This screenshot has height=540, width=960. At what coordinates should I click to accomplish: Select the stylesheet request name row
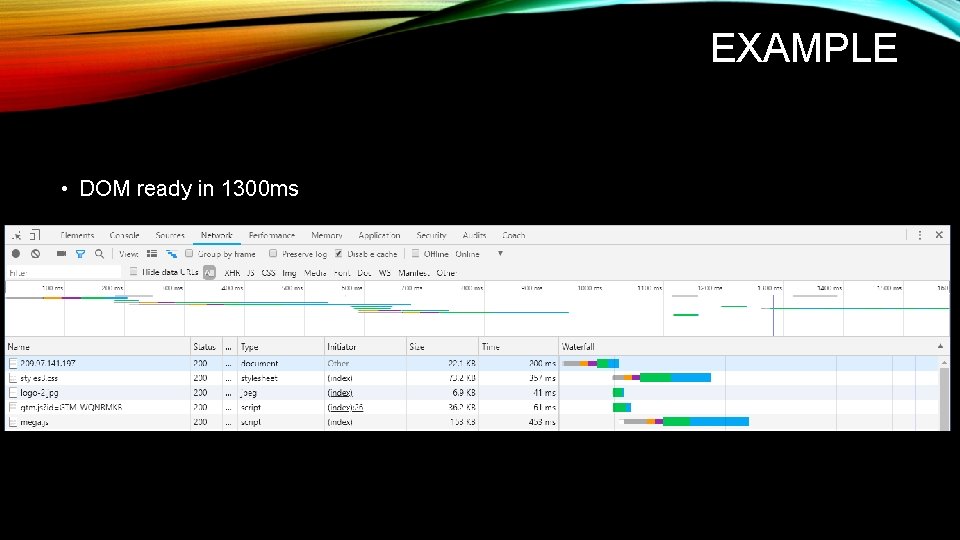39,378
